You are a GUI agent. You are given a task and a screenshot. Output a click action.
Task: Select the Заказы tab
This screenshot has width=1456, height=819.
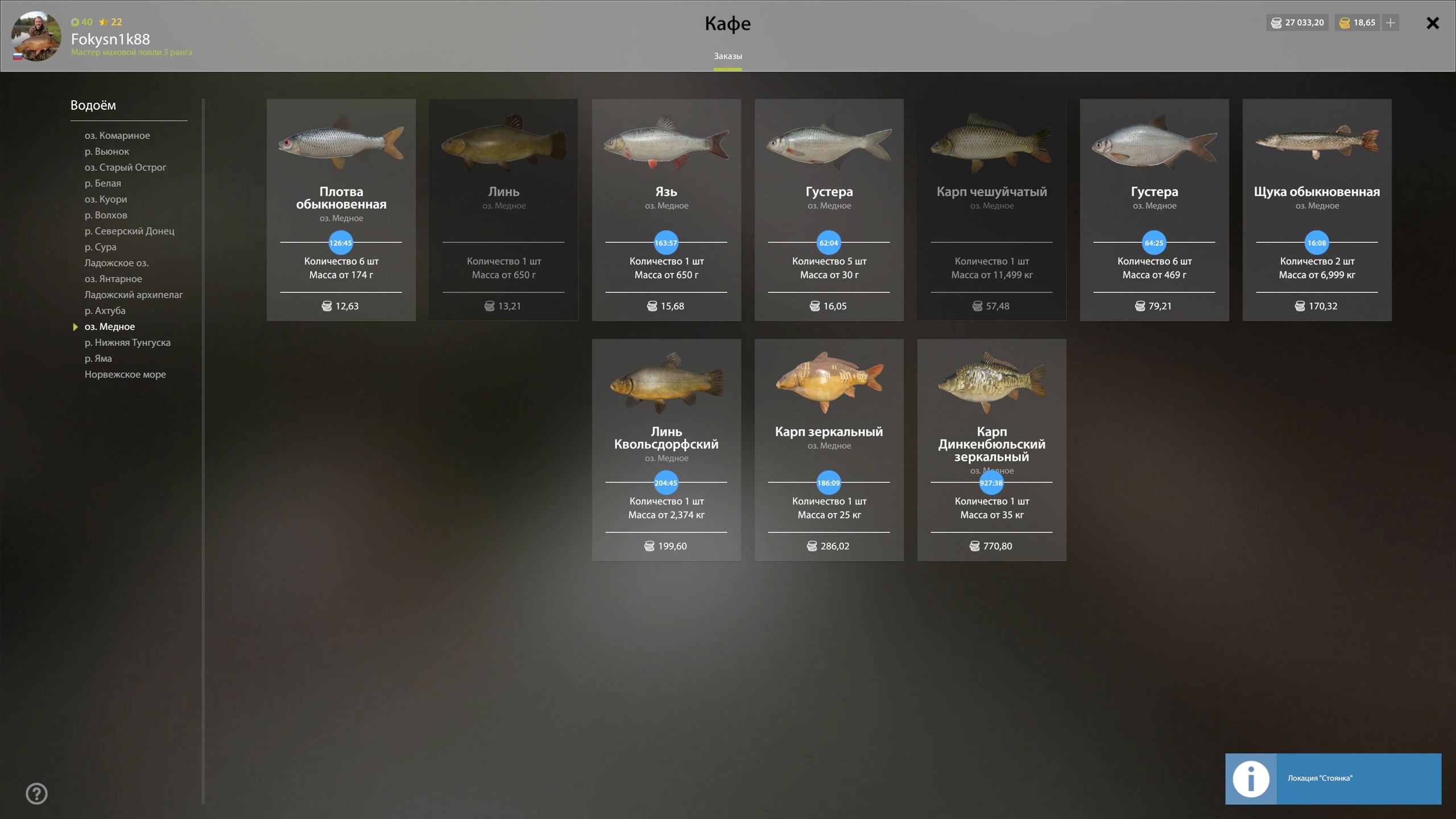(728, 56)
